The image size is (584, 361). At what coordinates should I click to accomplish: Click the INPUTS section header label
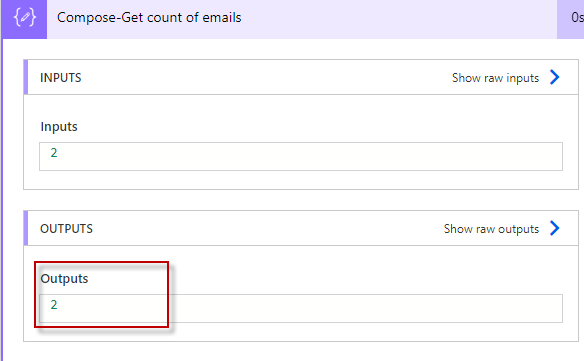(x=61, y=78)
